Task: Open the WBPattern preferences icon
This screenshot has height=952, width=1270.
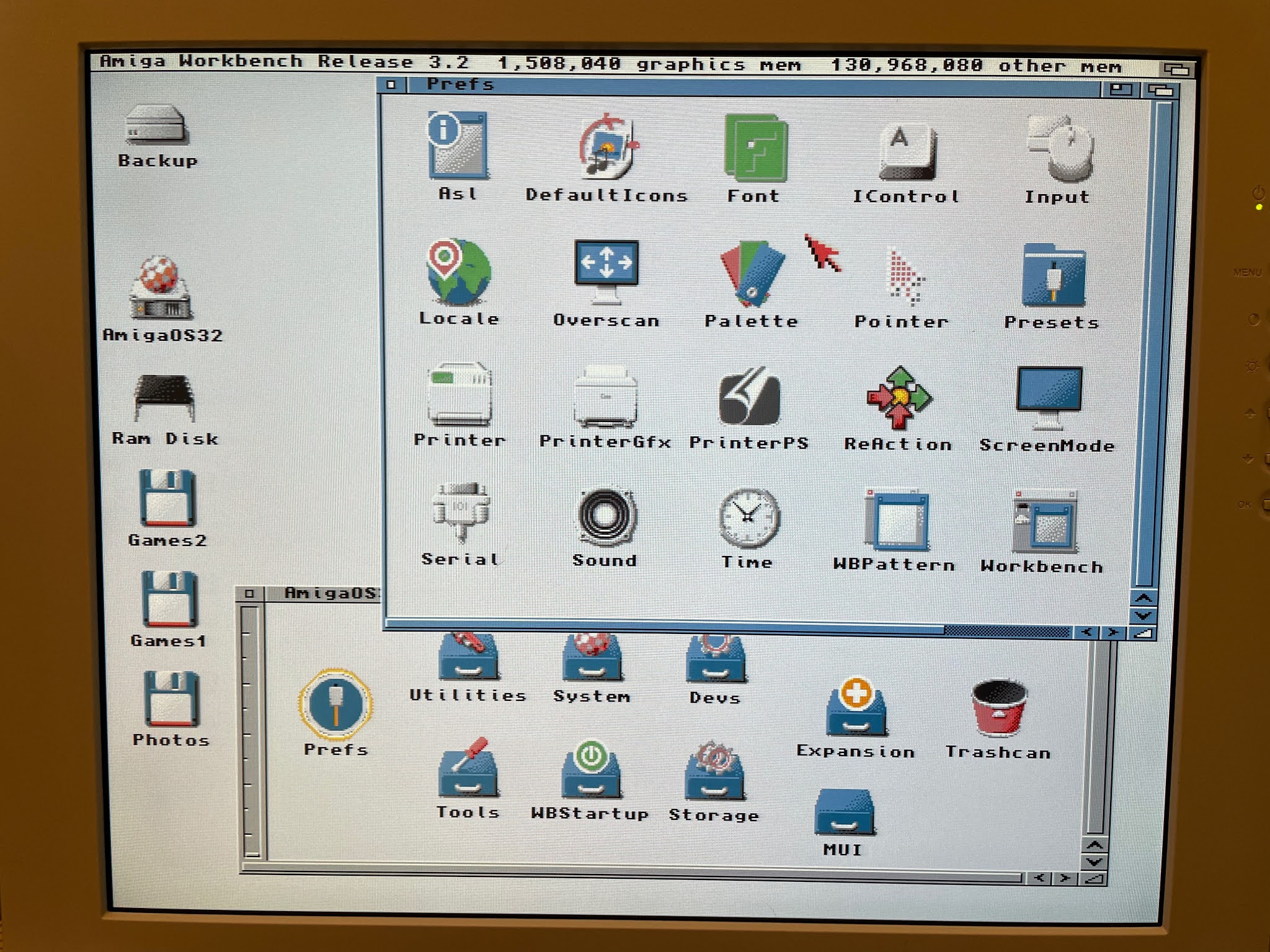Action: pos(897,519)
